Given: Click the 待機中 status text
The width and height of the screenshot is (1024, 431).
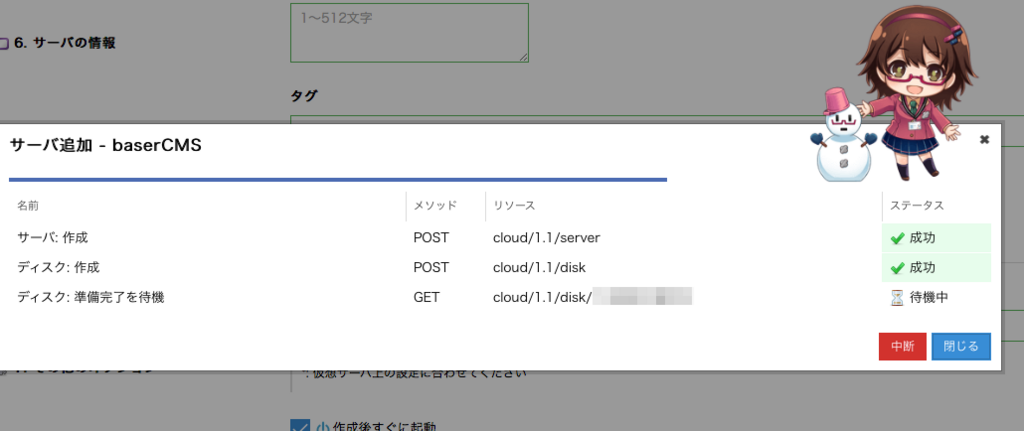Looking at the screenshot, I should tap(929, 298).
